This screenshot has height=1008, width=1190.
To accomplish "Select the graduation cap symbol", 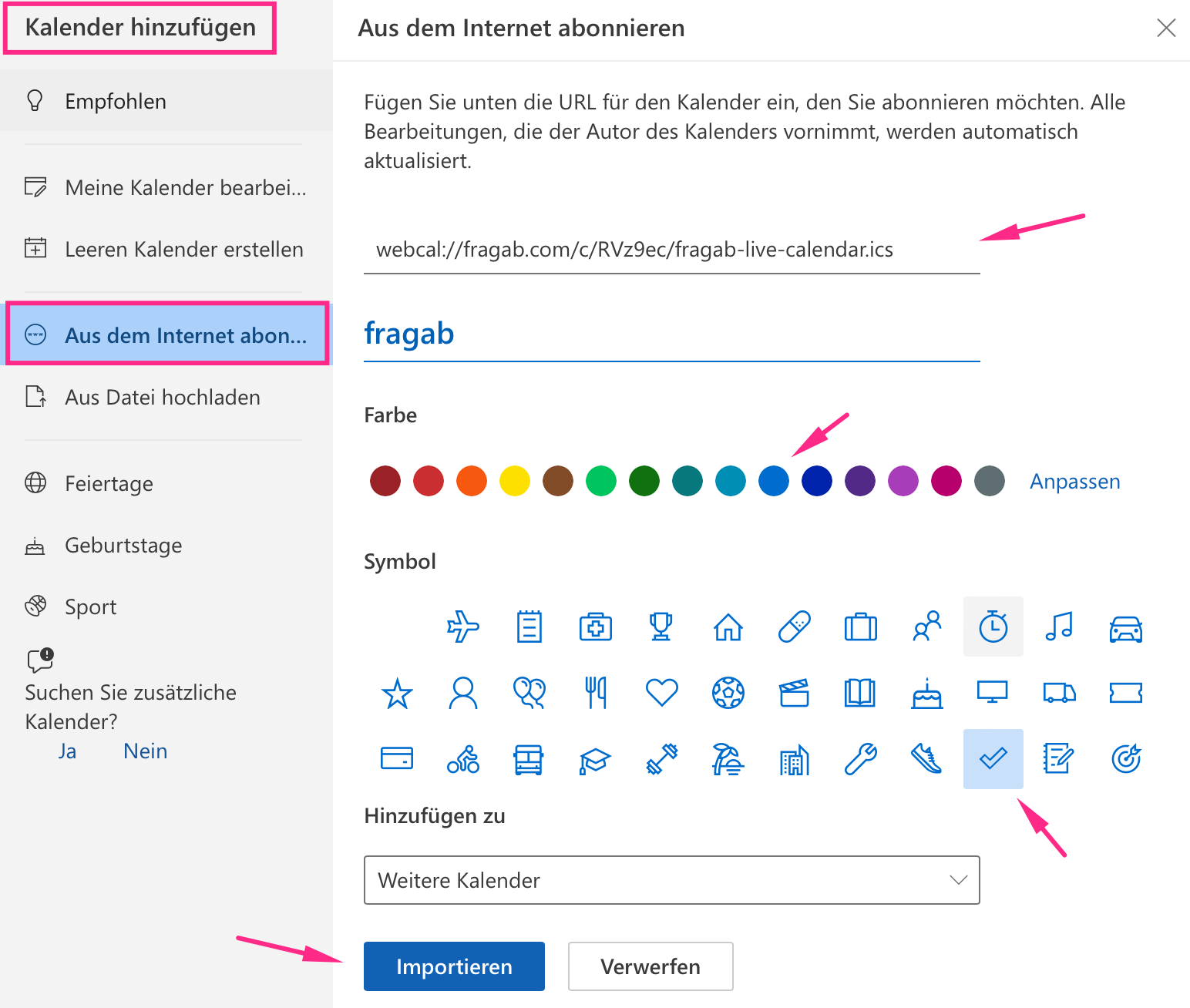I will coord(595,761).
